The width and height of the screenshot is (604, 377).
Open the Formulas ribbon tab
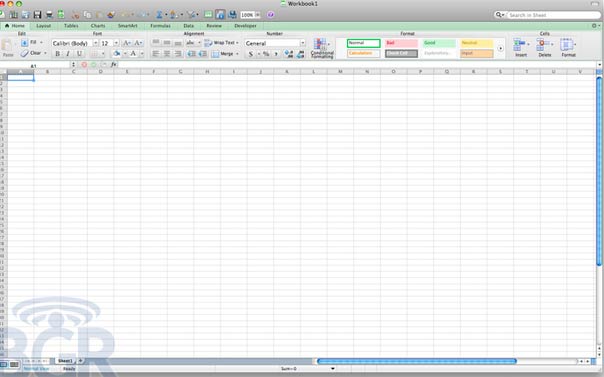(x=160, y=26)
